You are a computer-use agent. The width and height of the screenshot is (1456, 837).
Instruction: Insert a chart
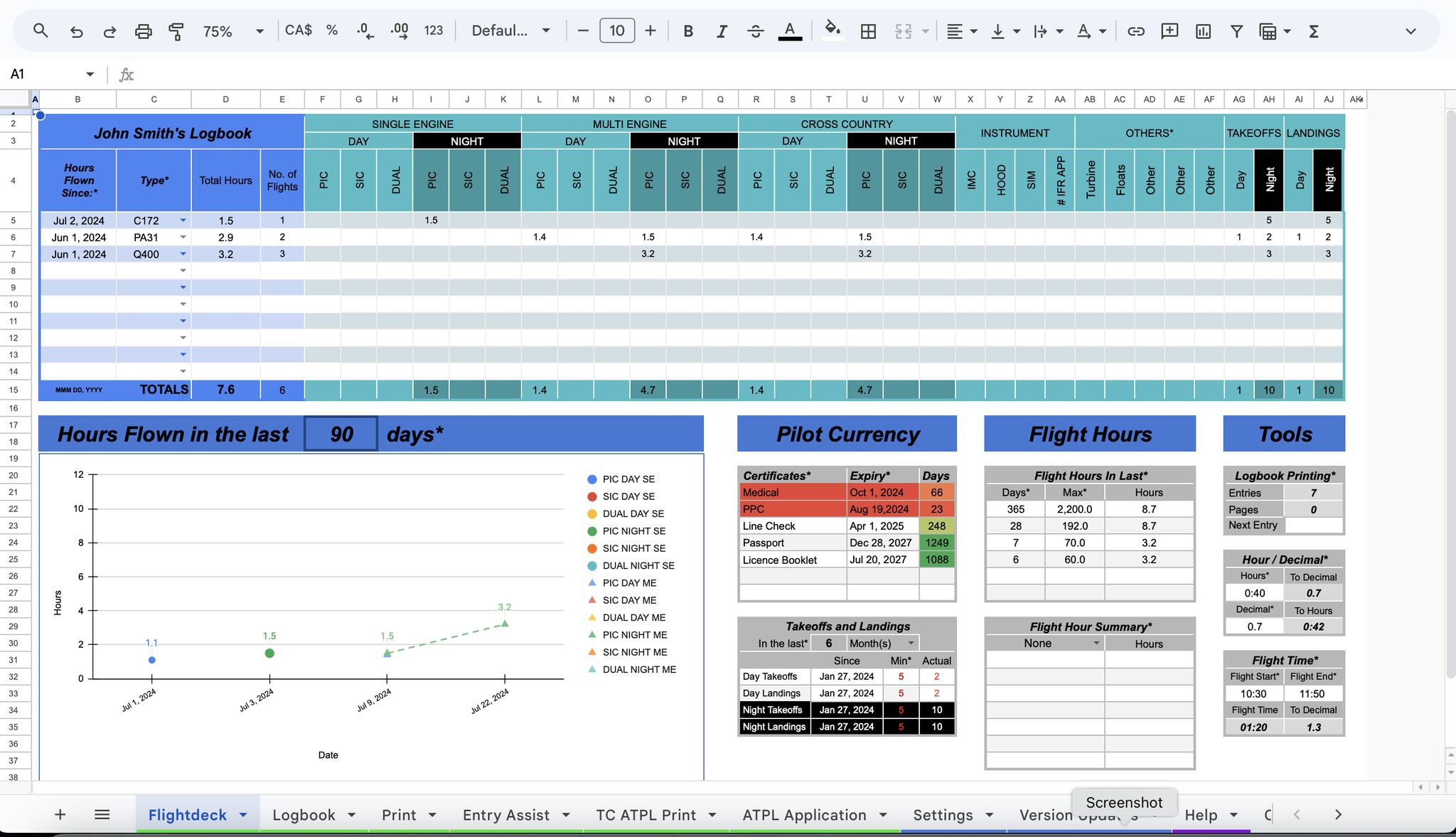click(1203, 31)
